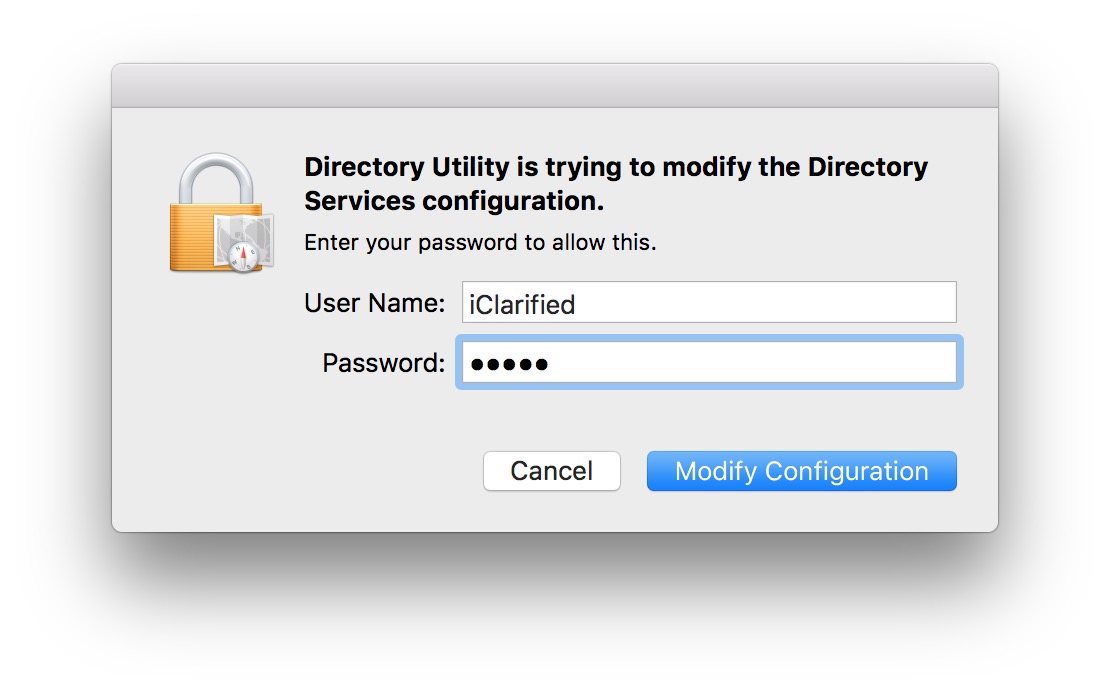Screen dimensions: 1110x692
Task: Click the Modify Configuration button
Action: [801, 471]
